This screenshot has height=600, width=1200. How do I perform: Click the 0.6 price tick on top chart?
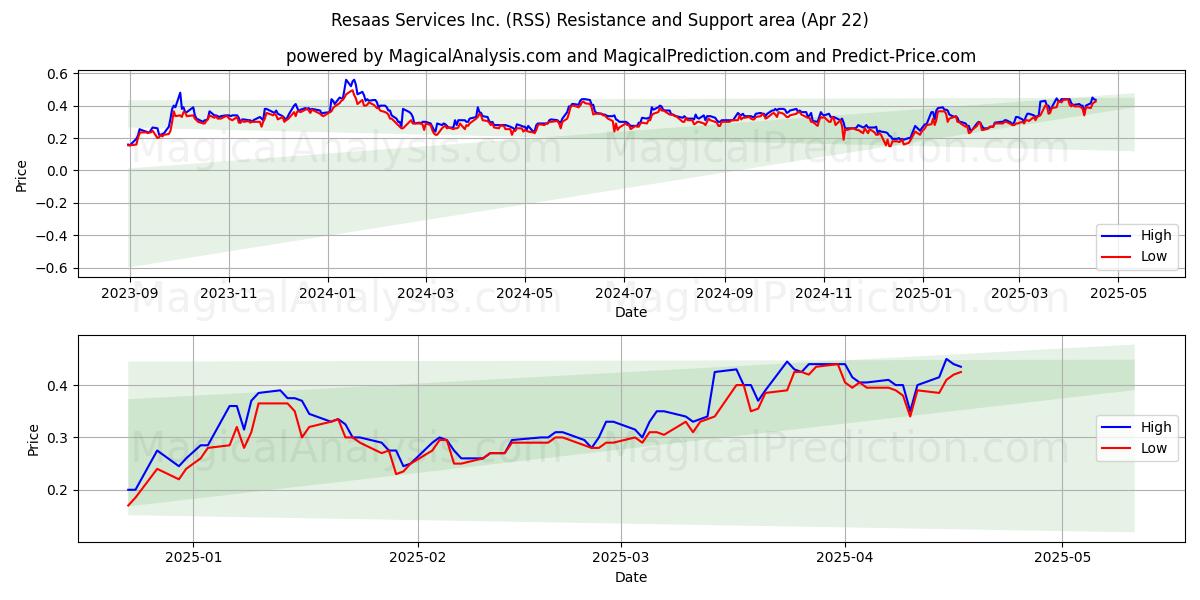pyautogui.click(x=58, y=74)
